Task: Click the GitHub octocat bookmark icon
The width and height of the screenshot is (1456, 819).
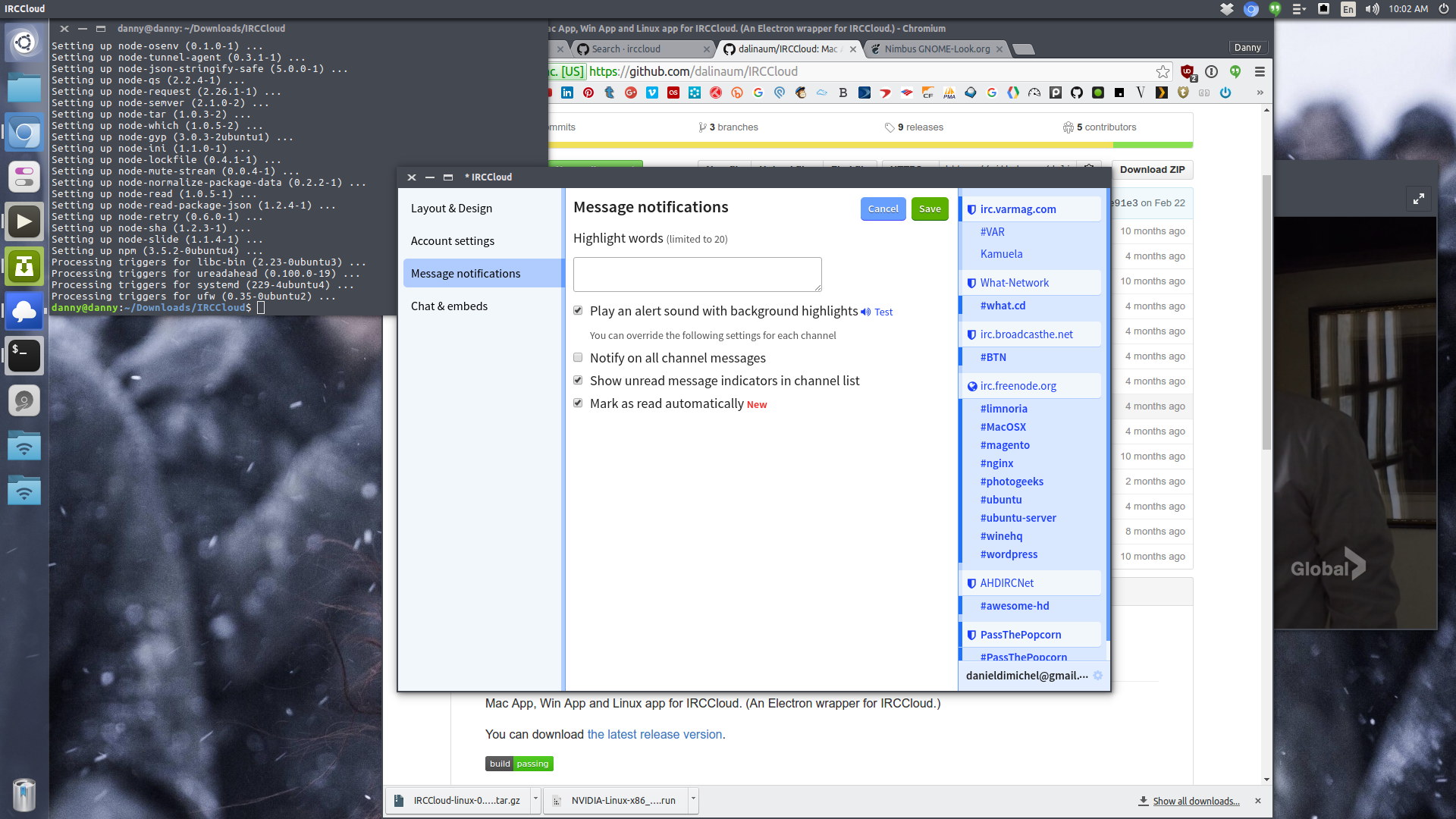Action: click(1076, 93)
